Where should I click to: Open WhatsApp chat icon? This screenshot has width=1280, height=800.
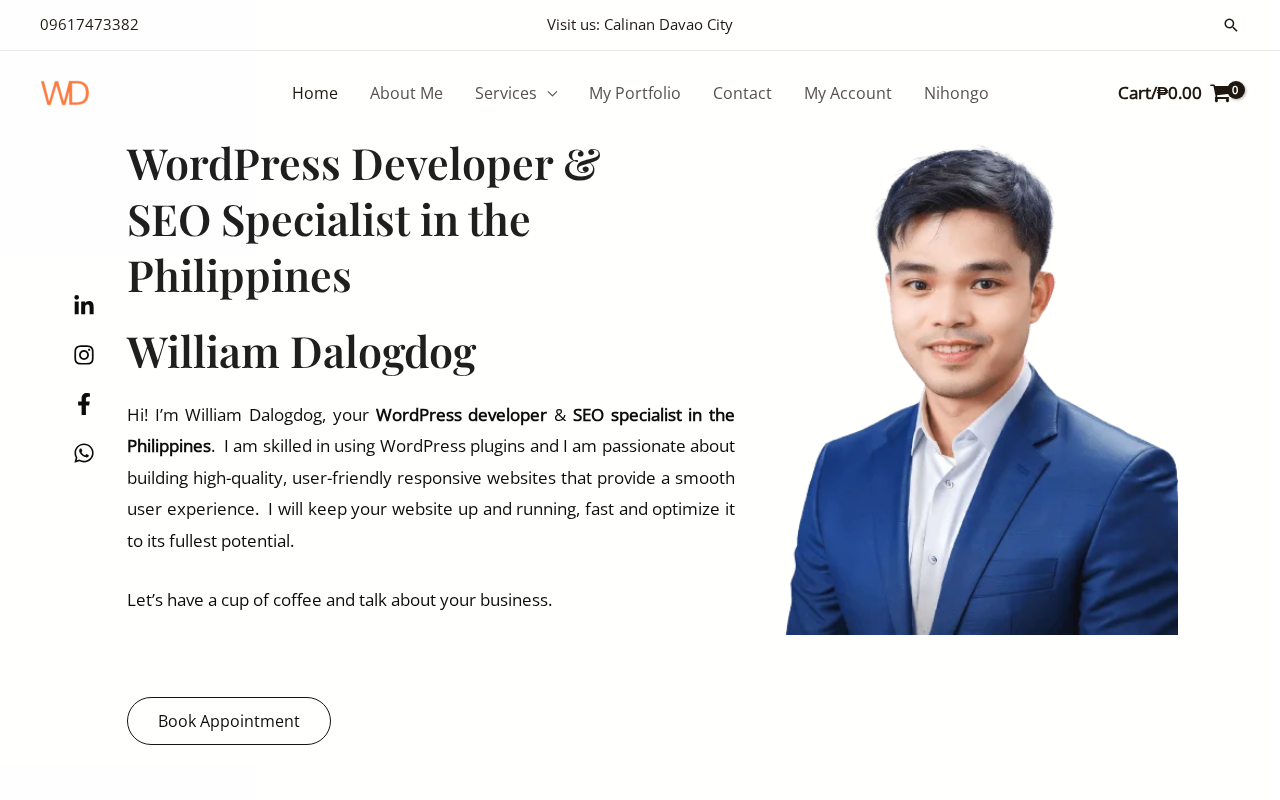point(84,453)
